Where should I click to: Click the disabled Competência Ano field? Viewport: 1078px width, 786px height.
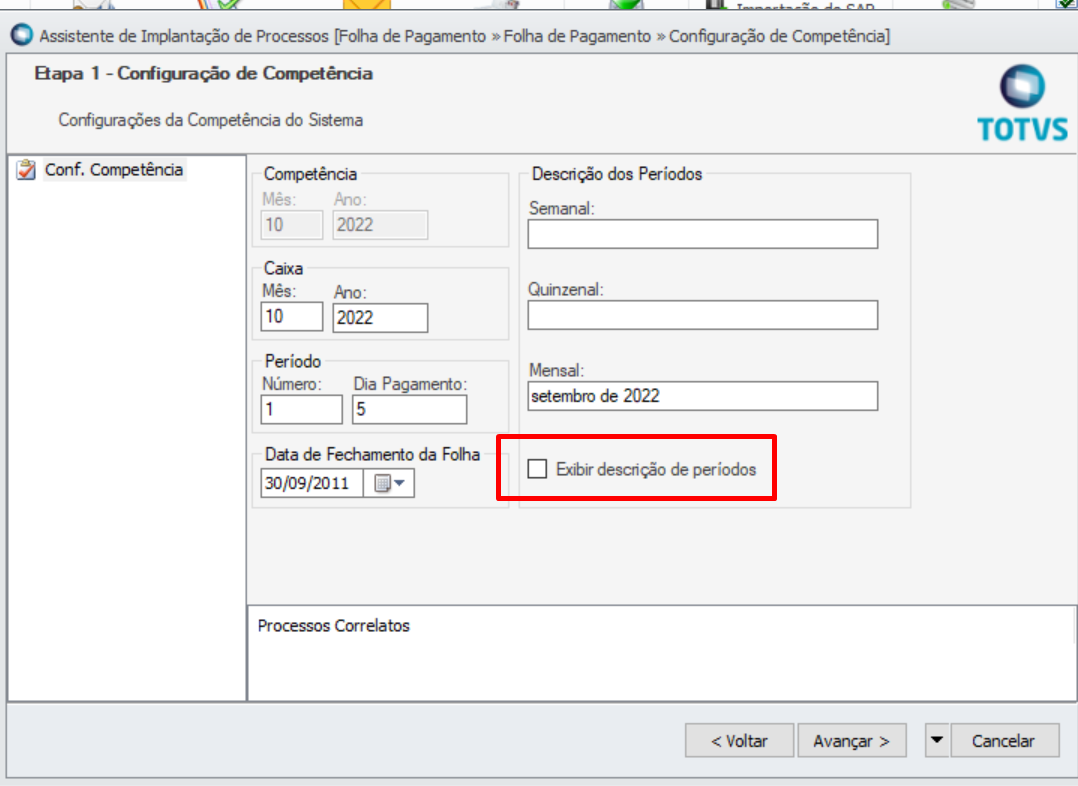(x=380, y=225)
